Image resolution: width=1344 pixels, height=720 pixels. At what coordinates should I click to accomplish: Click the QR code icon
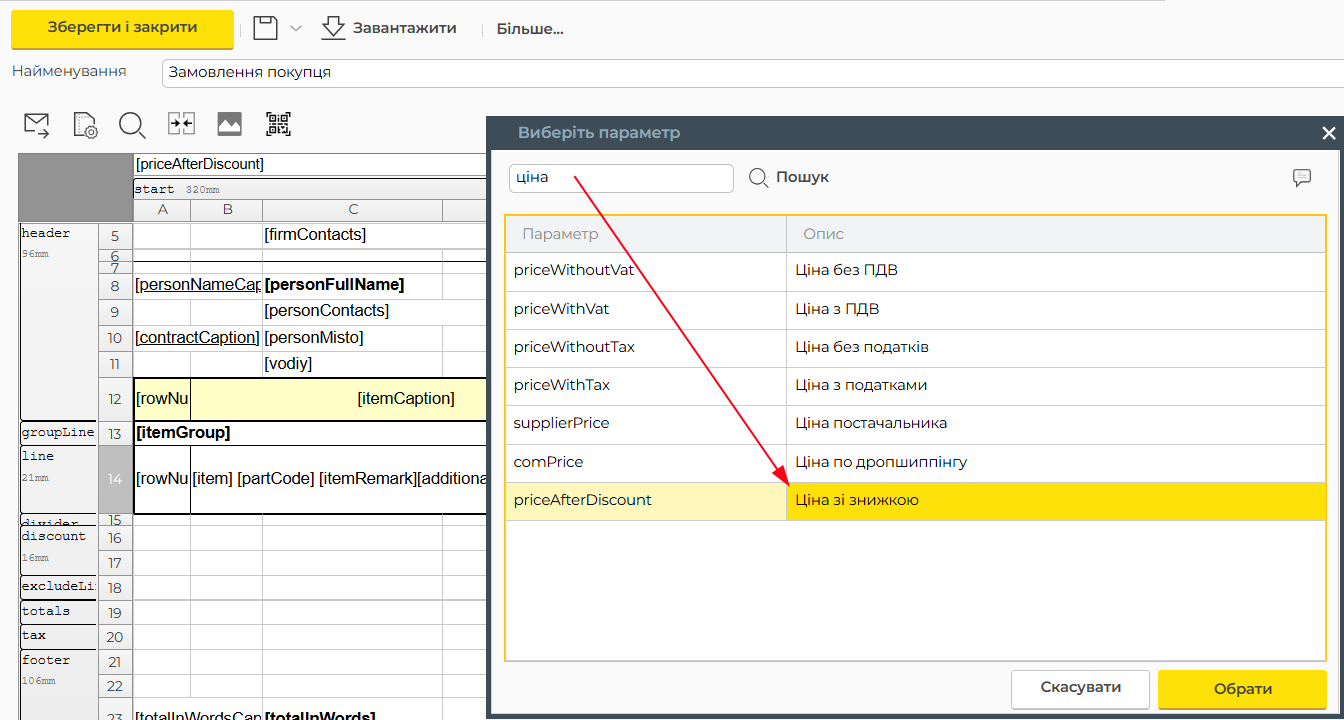click(278, 124)
